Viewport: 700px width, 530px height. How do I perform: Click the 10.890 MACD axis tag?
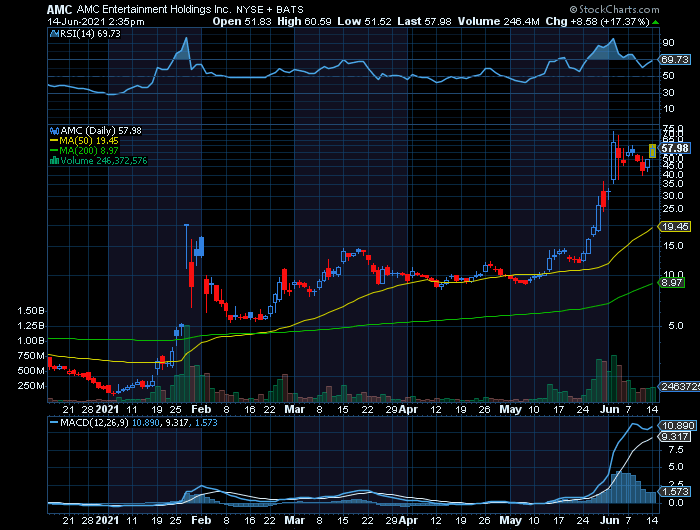[678, 426]
